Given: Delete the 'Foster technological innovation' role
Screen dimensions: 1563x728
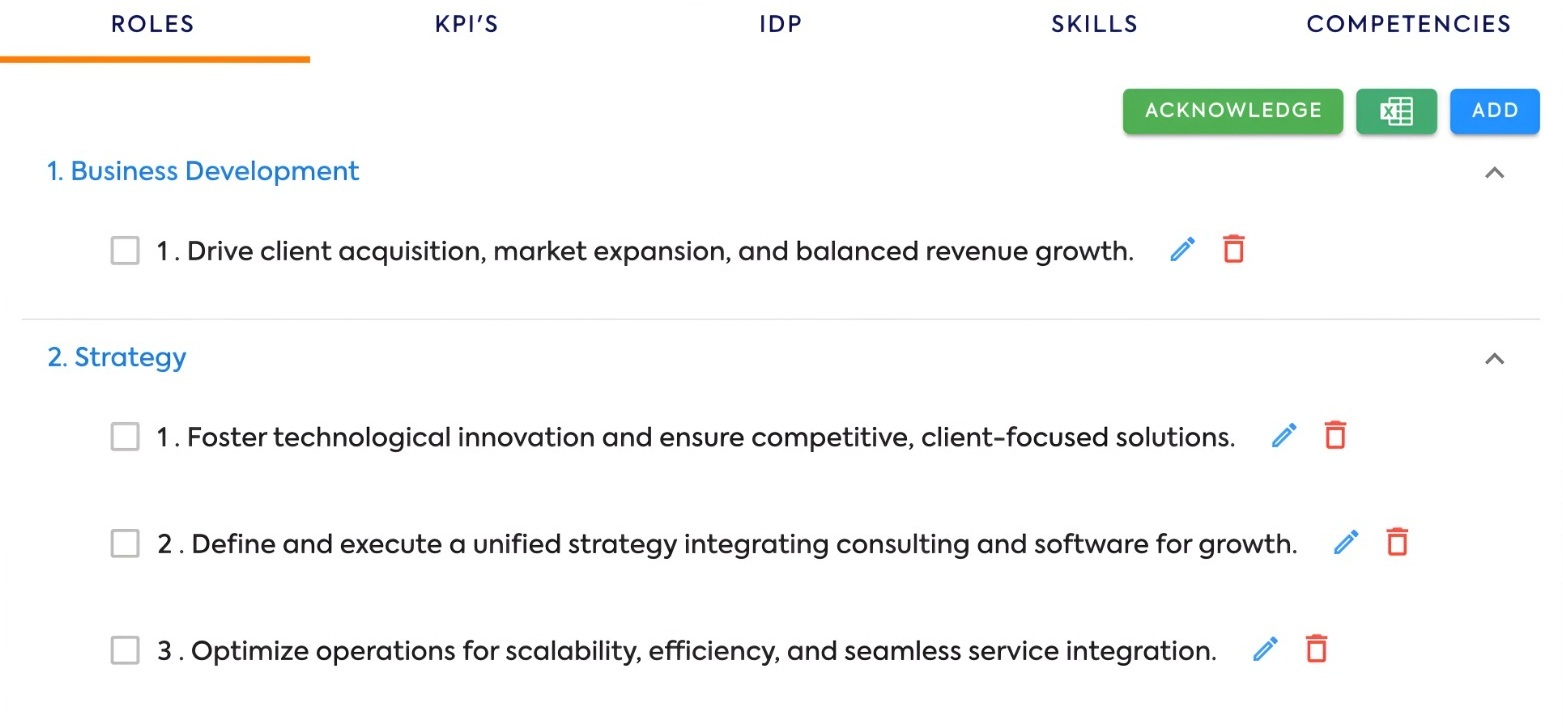Looking at the screenshot, I should tap(1335, 435).
